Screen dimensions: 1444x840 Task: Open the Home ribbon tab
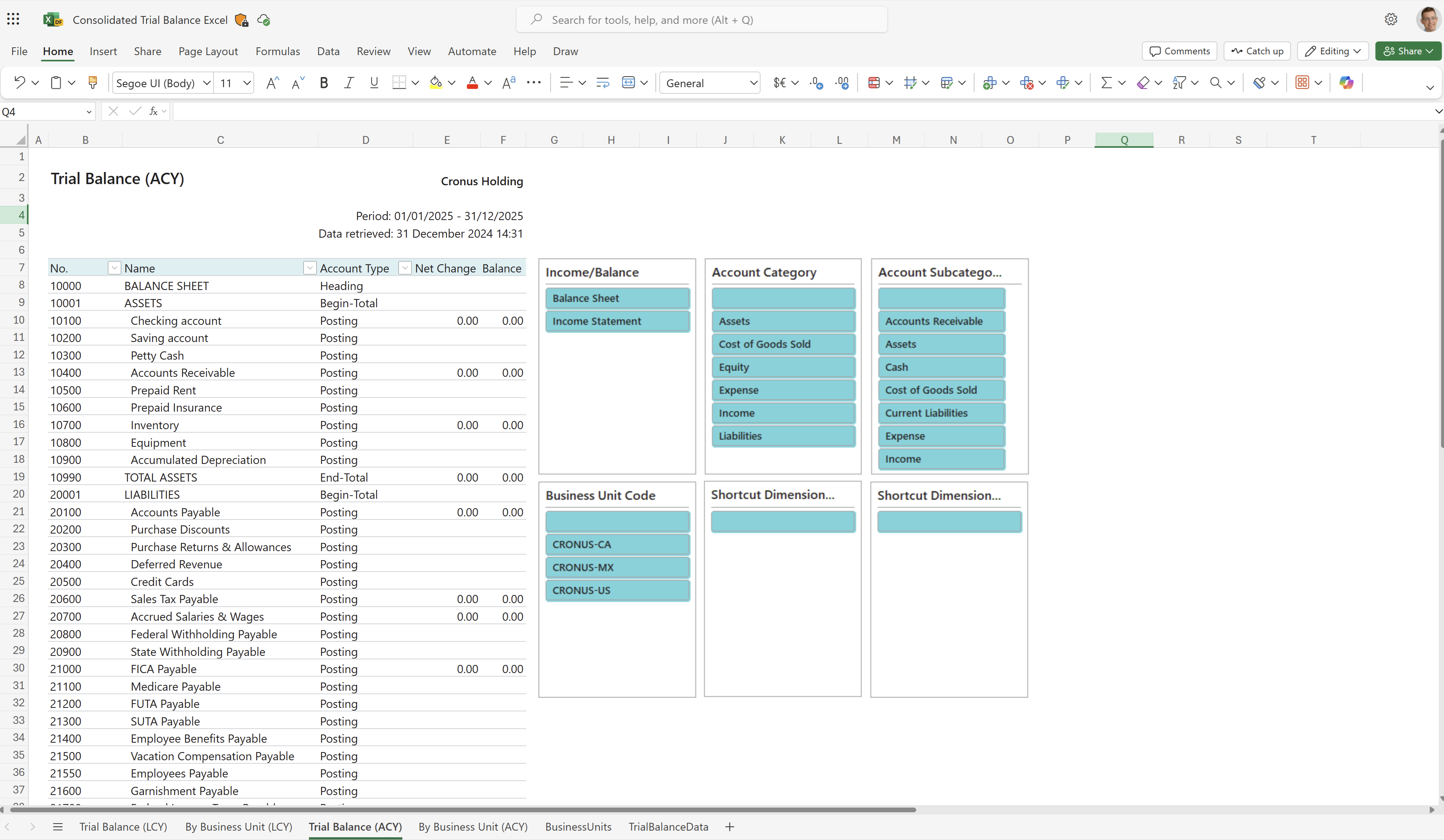coord(57,51)
